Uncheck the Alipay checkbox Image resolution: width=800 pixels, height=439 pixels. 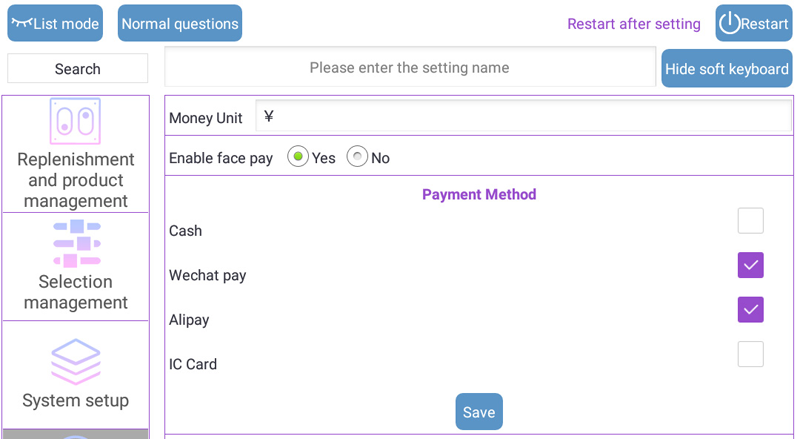coord(751,309)
